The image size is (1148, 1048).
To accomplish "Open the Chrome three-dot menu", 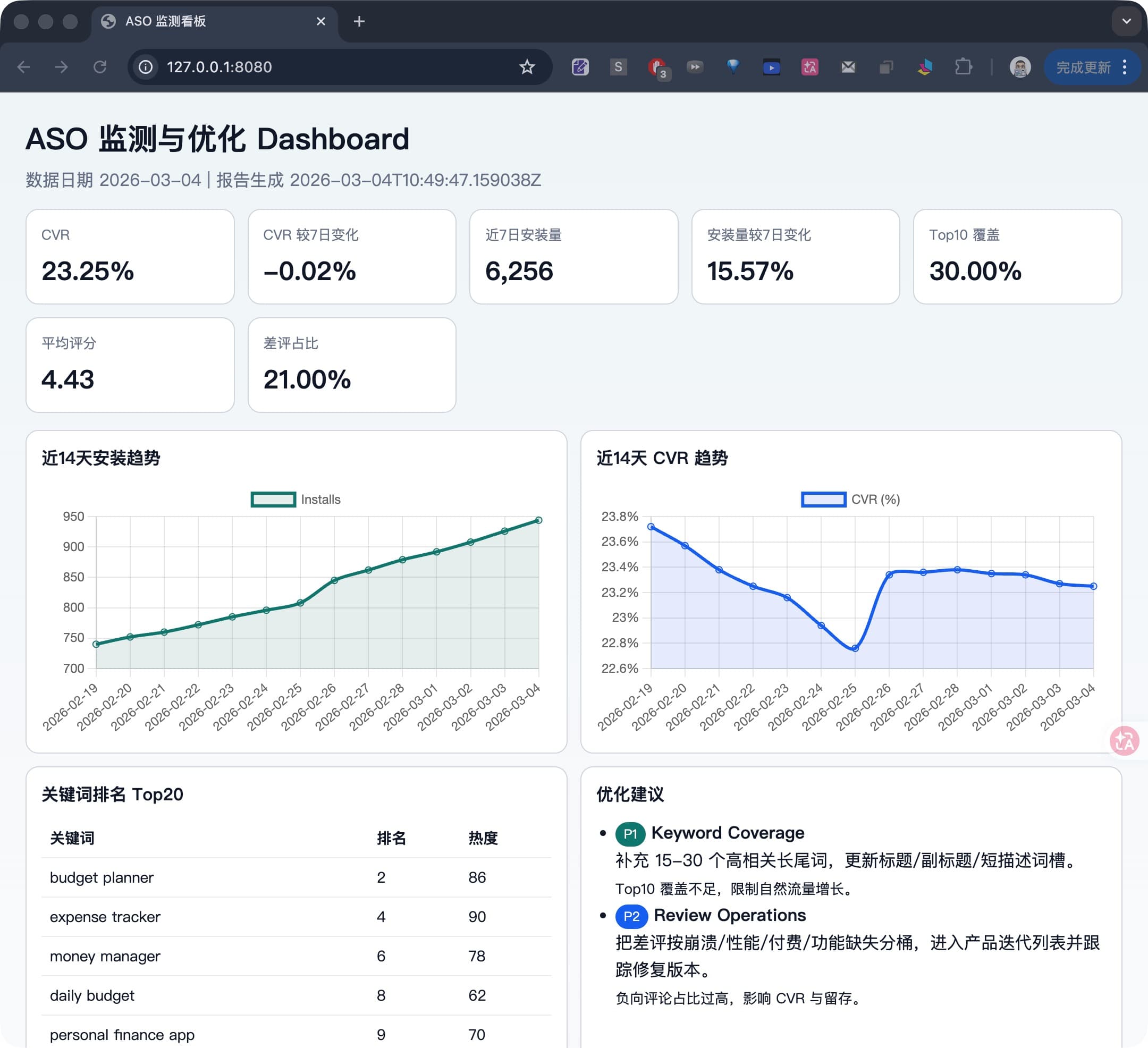I will [x=1125, y=67].
